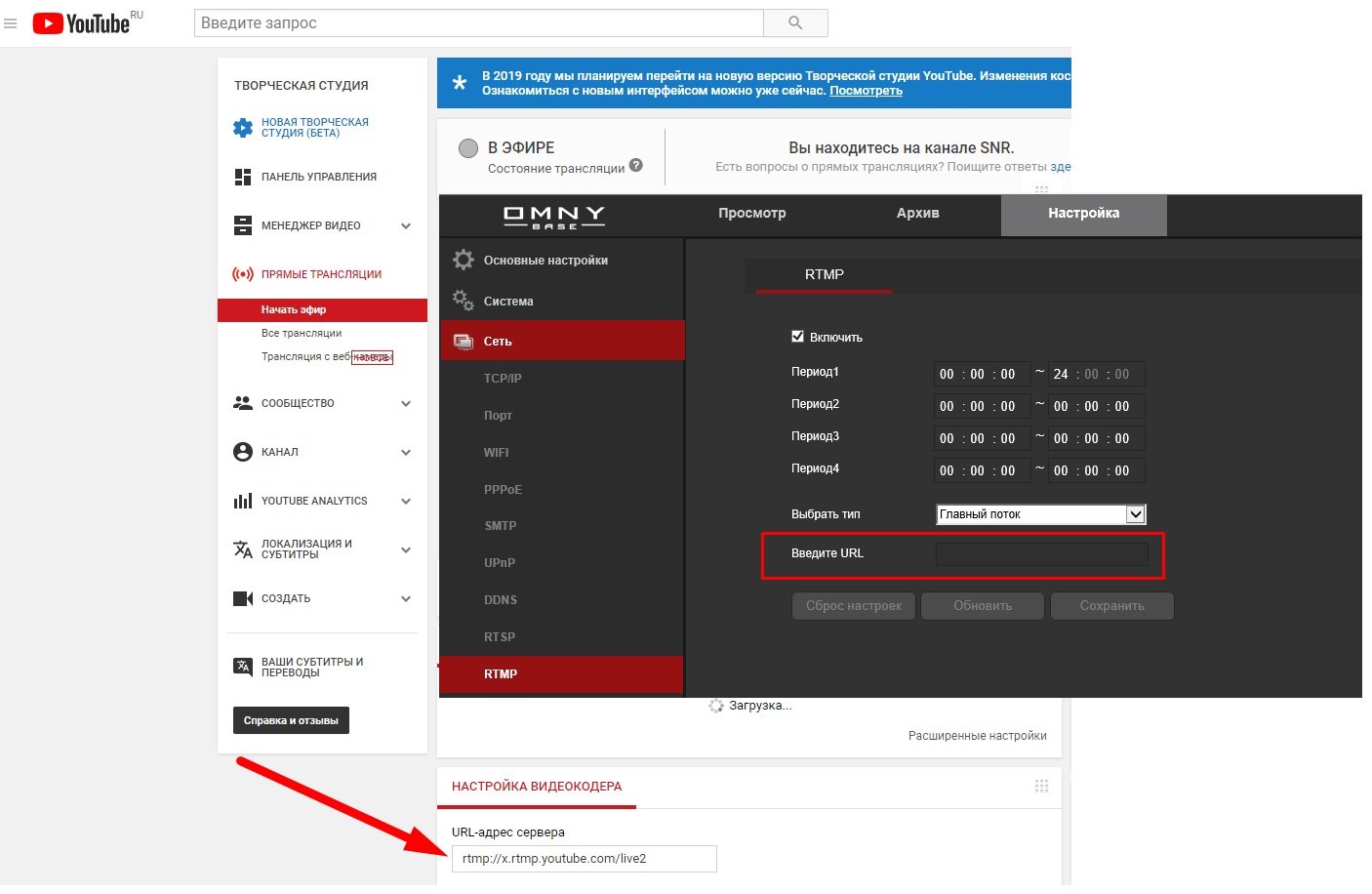Viewport: 1372px width, 894px height.
Task: Select the RTMP item in the sidebar
Action: click(x=562, y=674)
